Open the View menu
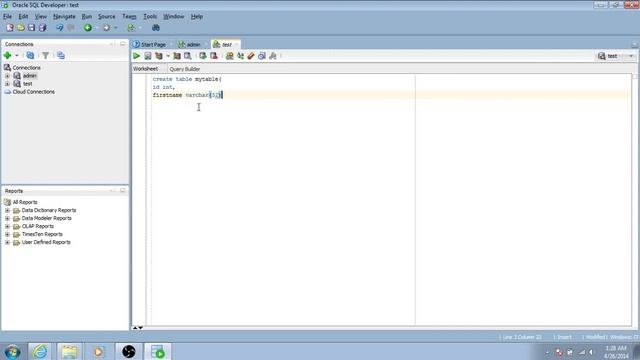The height and width of the screenshot is (360, 640). 40,17
